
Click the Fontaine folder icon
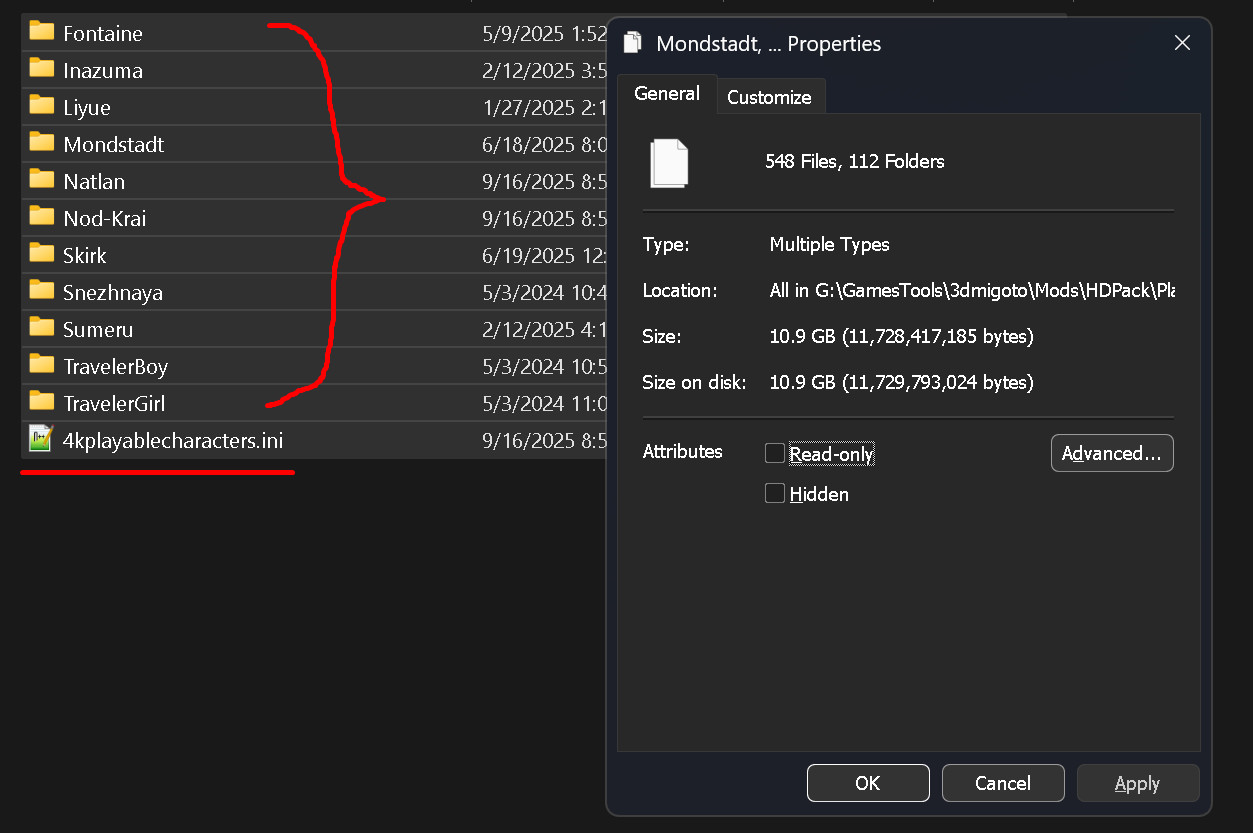click(x=41, y=32)
